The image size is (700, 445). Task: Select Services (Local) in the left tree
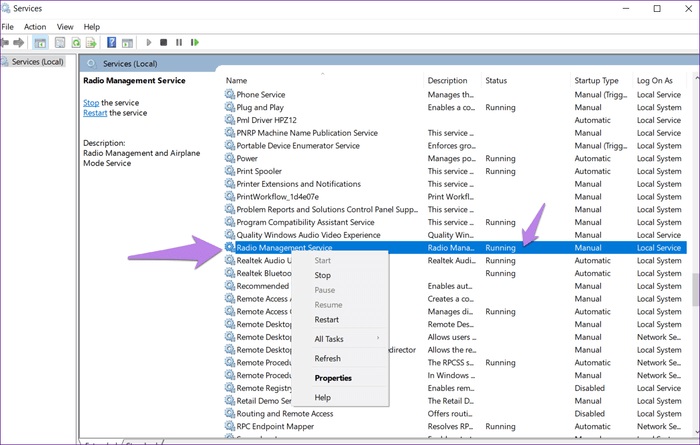pos(38,62)
